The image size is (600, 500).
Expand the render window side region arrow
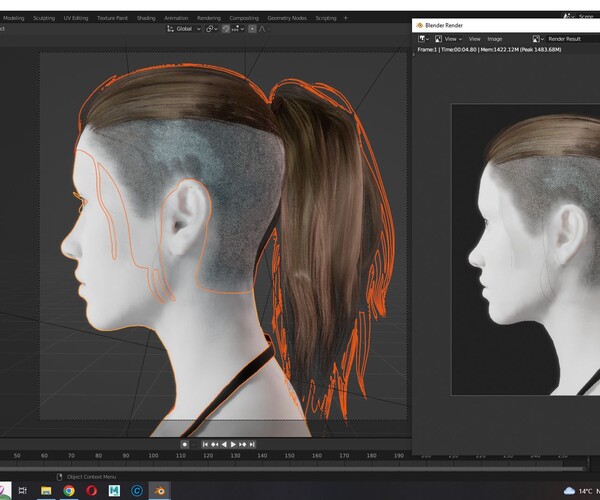413,54
